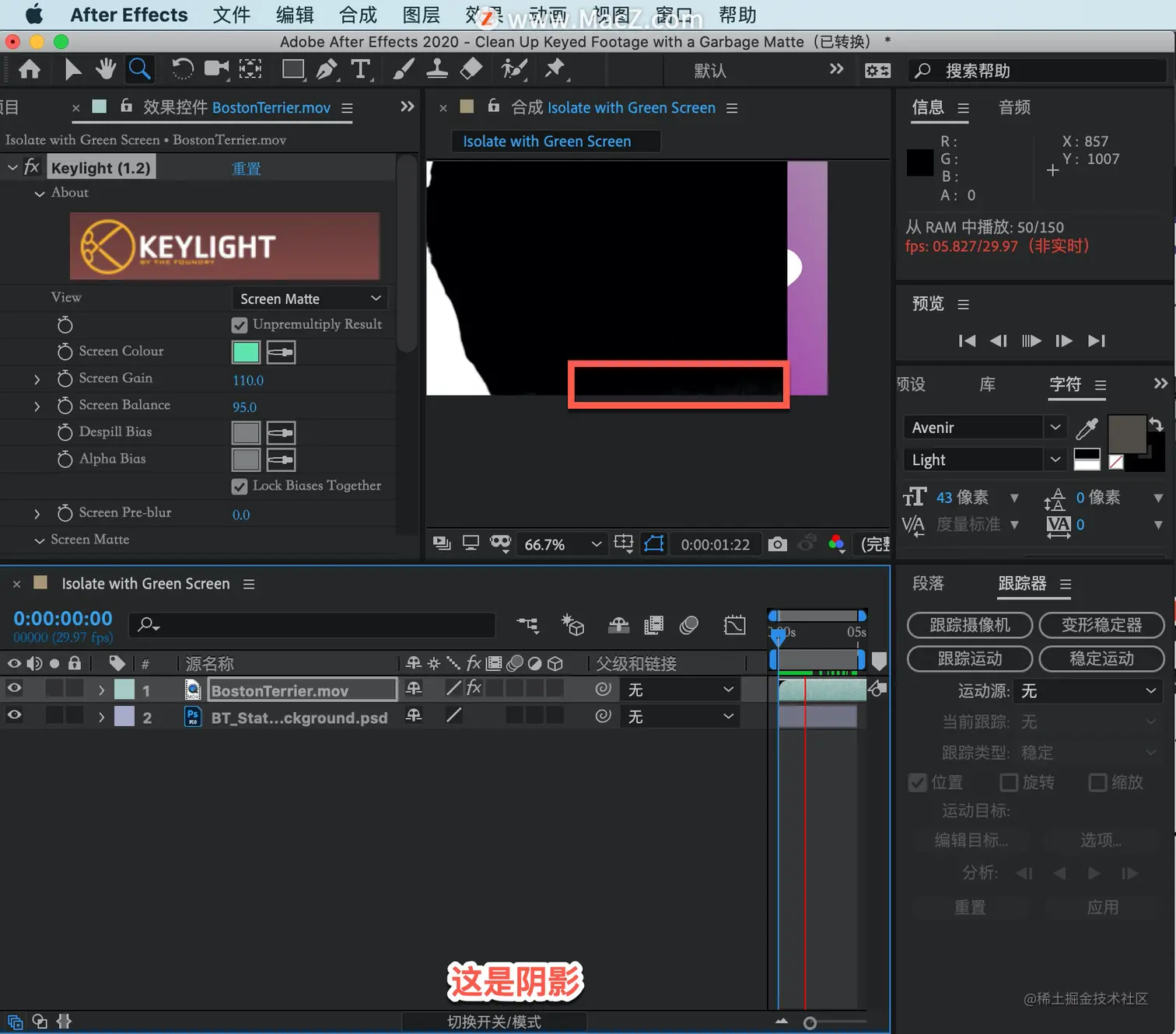Hide the BT_Stat...ckground.psd layer
Image resolution: width=1176 pixels, height=1034 pixels.
(x=14, y=715)
